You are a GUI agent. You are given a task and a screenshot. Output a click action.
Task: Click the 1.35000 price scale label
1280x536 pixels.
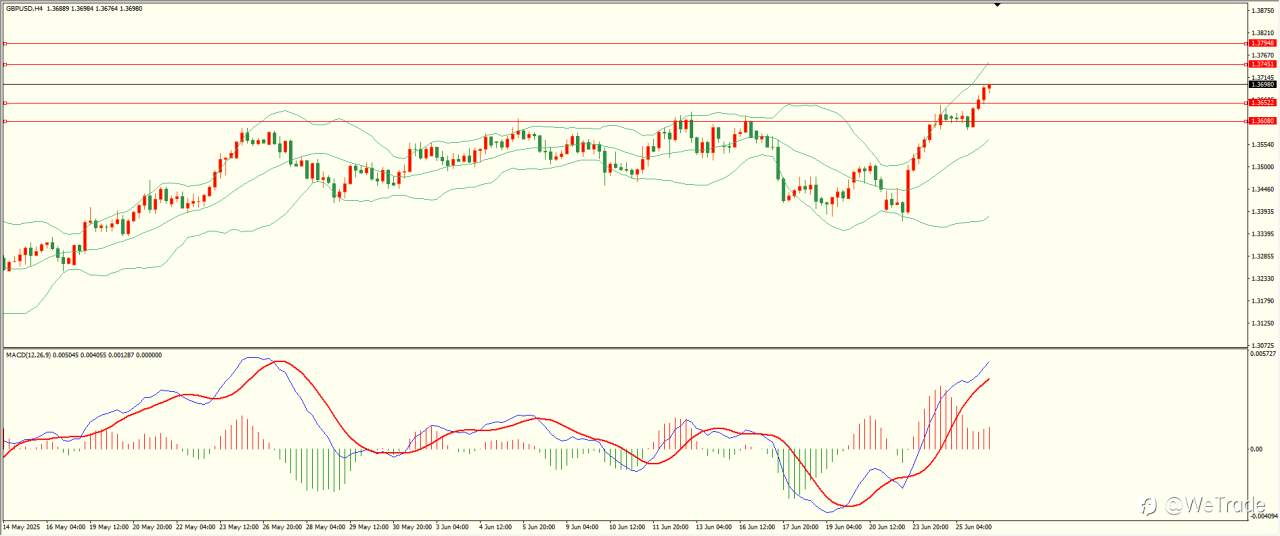pos(1263,167)
